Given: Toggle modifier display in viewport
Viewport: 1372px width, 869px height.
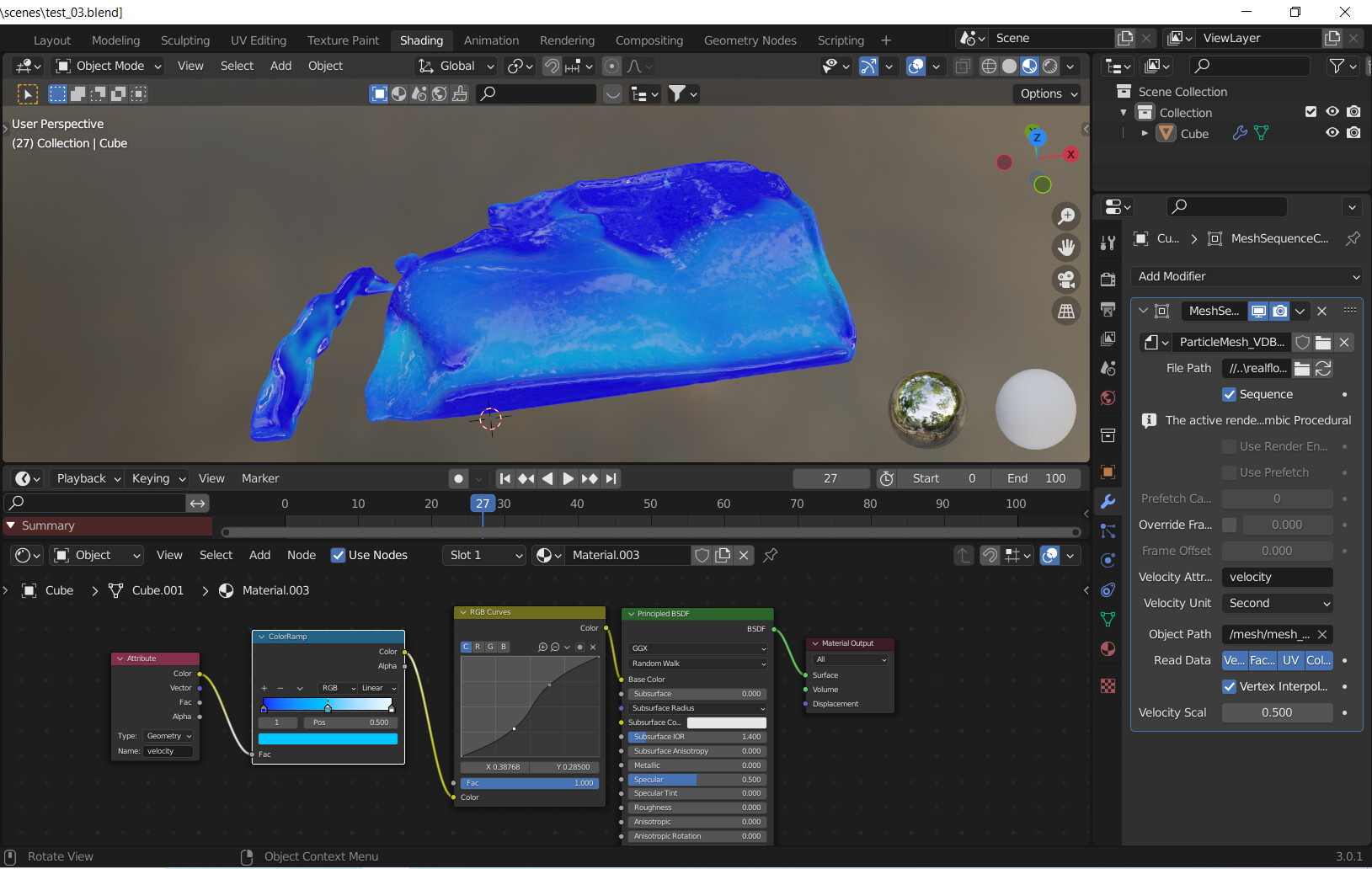Looking at the screenshot, I should pyautogui.click(x=1258, y=311).
